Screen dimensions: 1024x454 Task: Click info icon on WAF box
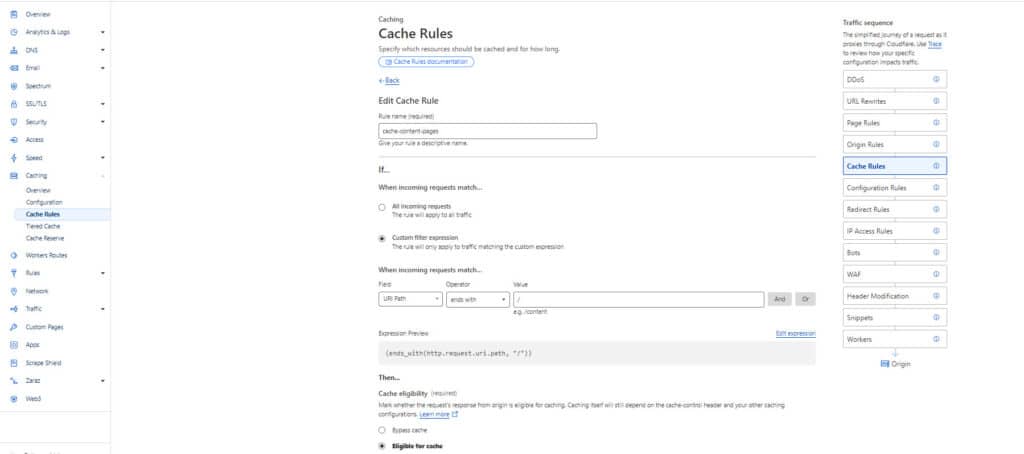coord(936,274)
